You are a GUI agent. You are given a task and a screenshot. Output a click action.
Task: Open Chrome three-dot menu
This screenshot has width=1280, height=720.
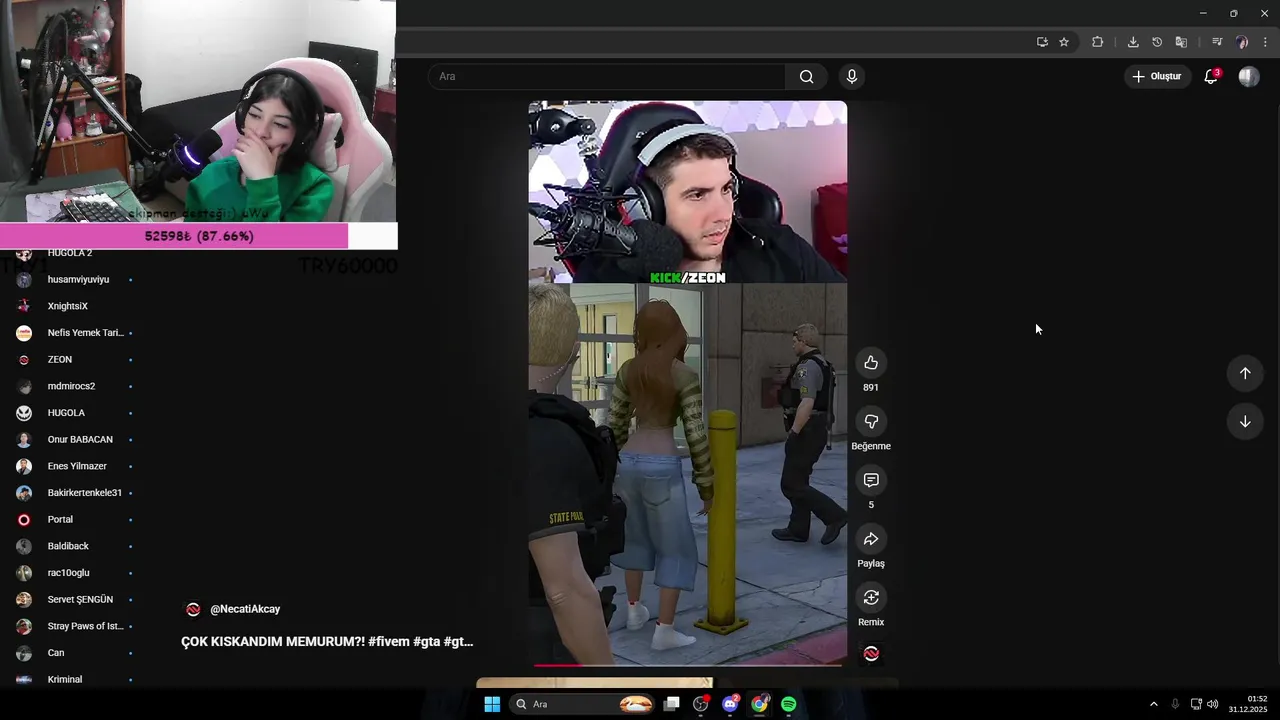tap(1265, 42)
